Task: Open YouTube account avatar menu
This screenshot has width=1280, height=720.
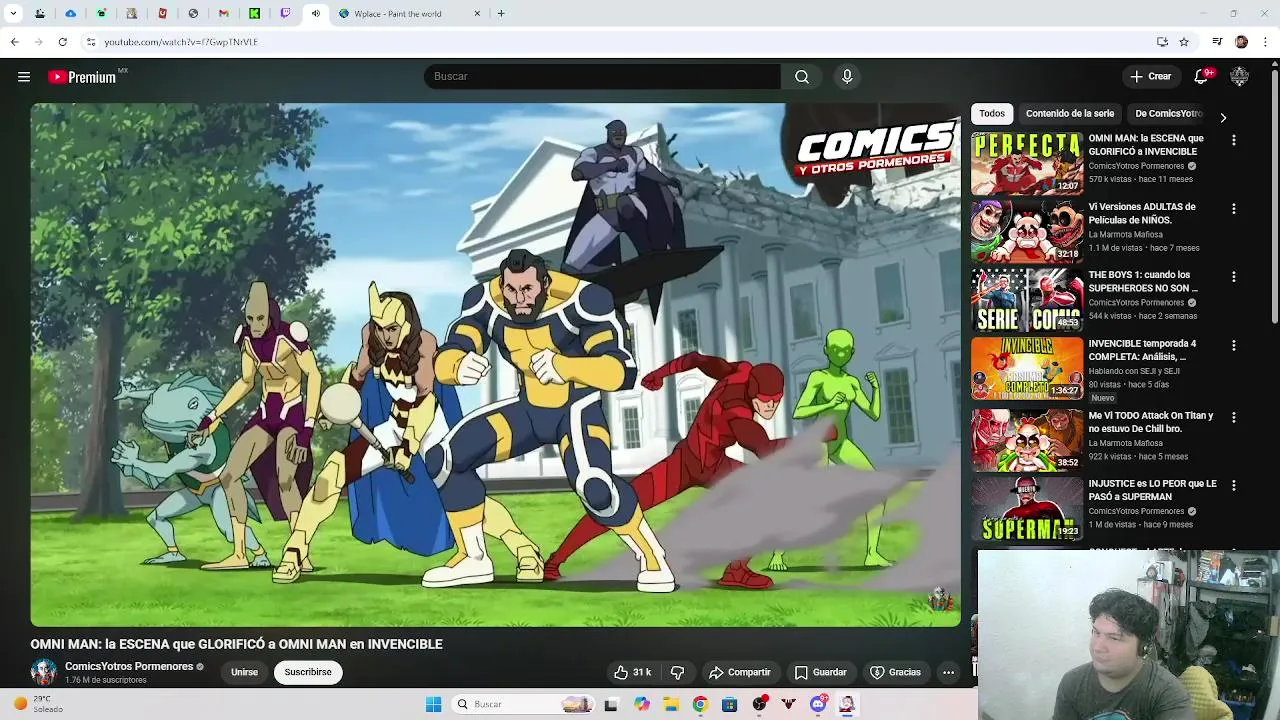Action: click(1240, 77)
